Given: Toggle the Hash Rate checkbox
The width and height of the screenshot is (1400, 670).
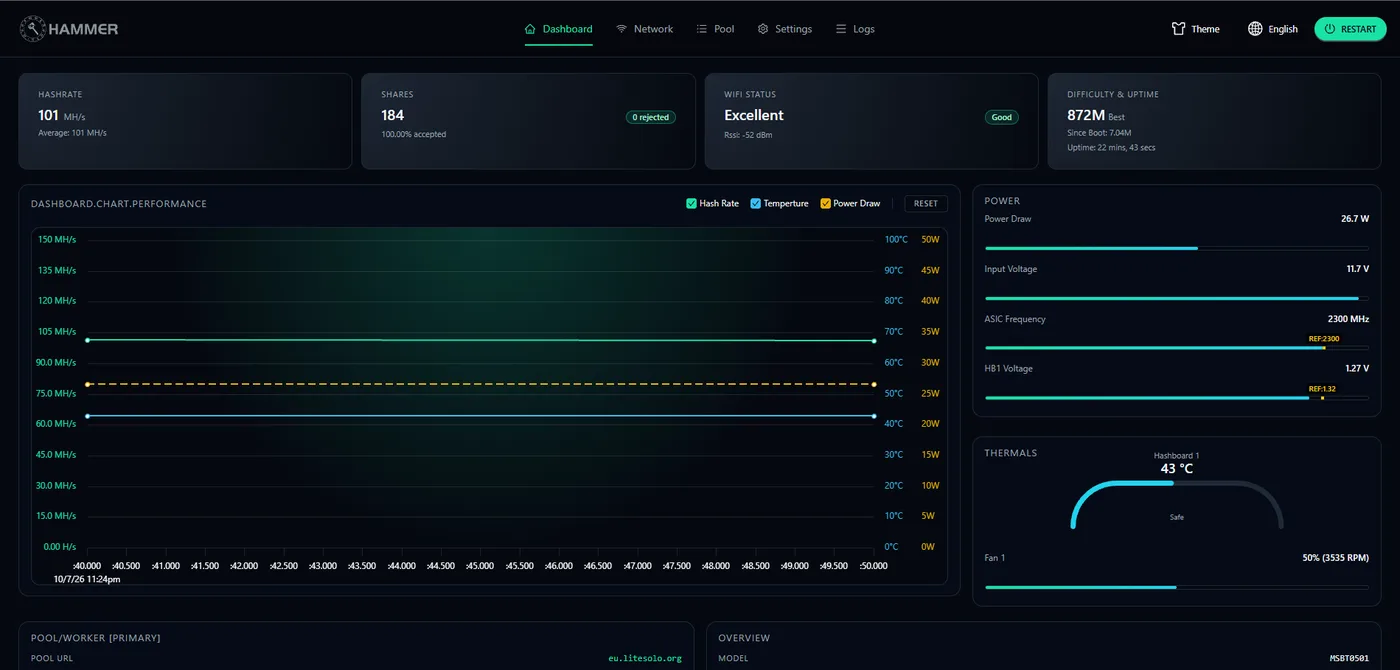Looking at the screenshot, I should pos(691,203).
